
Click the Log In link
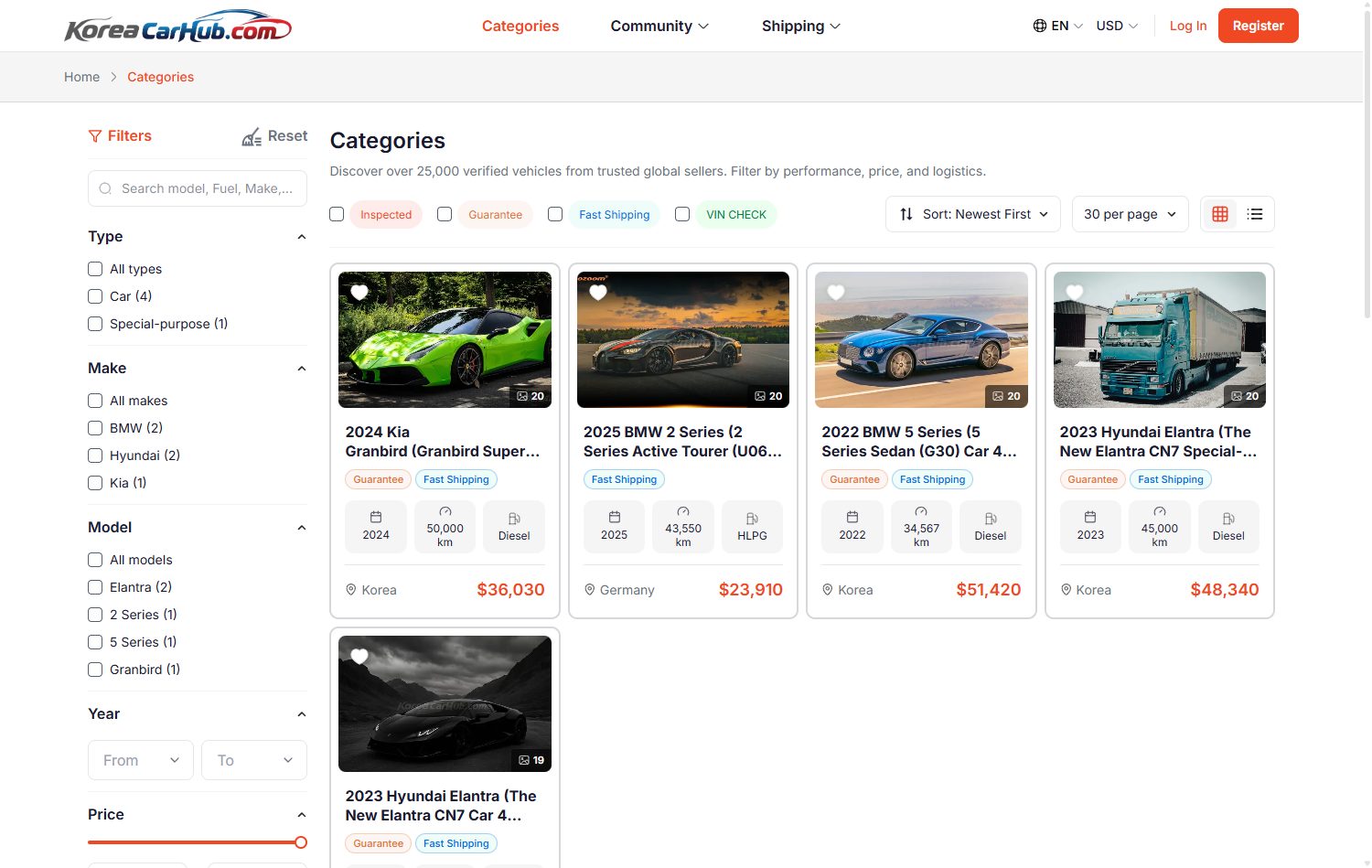coord(1188,26)
